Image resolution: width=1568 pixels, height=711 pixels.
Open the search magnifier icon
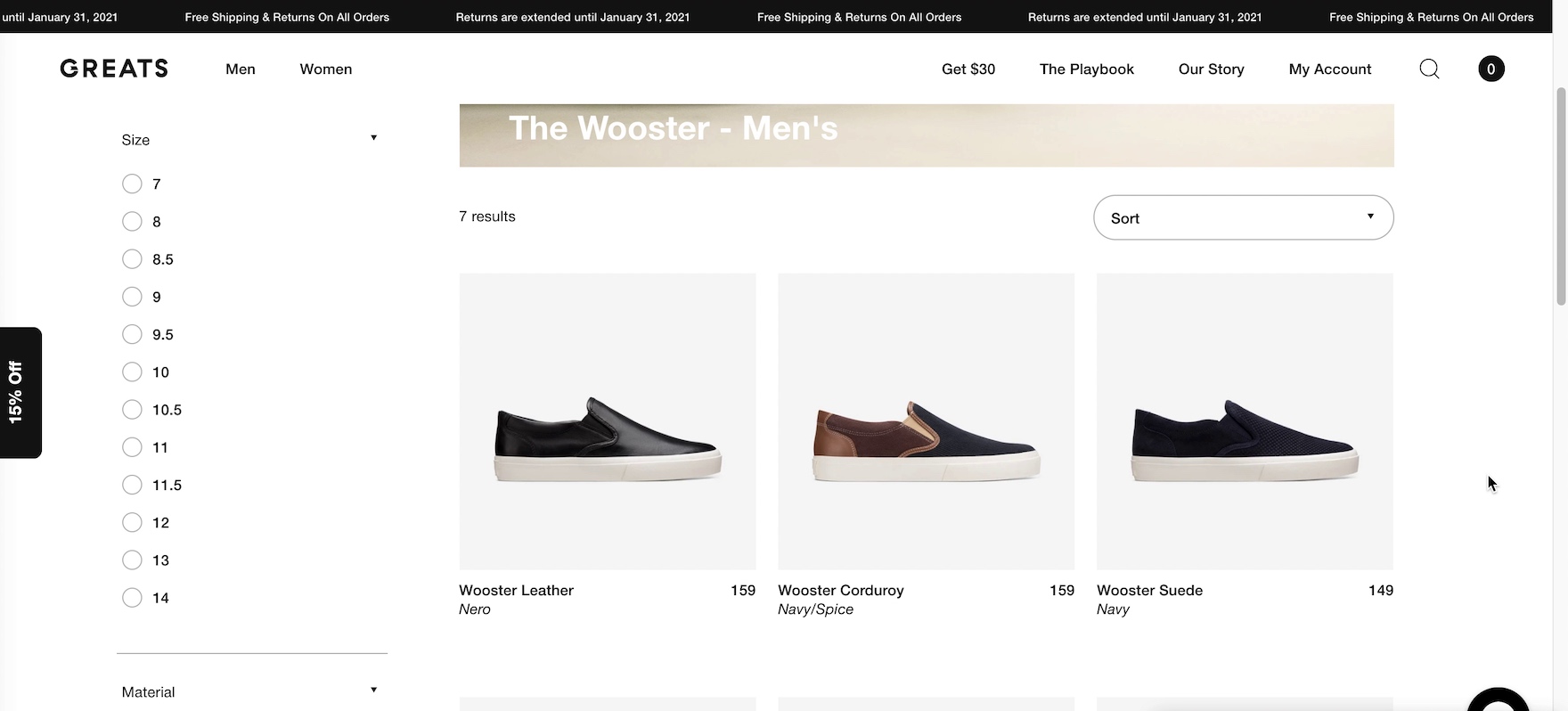tap(1429, 69)
